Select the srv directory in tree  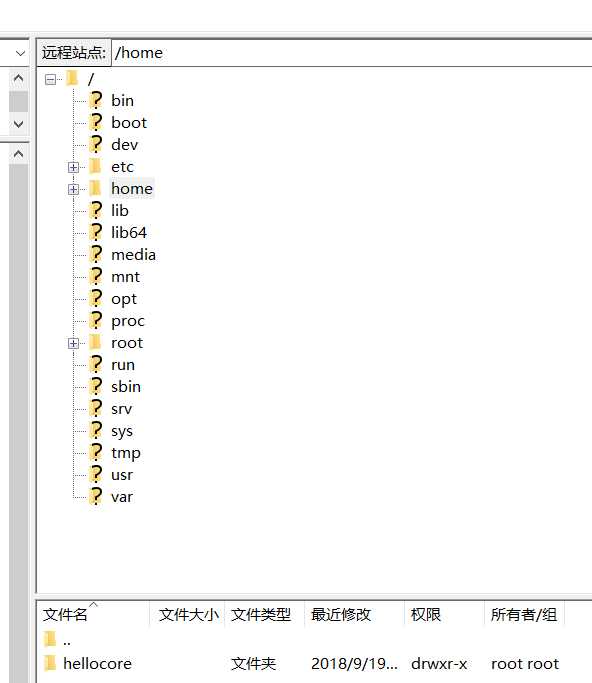click(x=122, y=409)
